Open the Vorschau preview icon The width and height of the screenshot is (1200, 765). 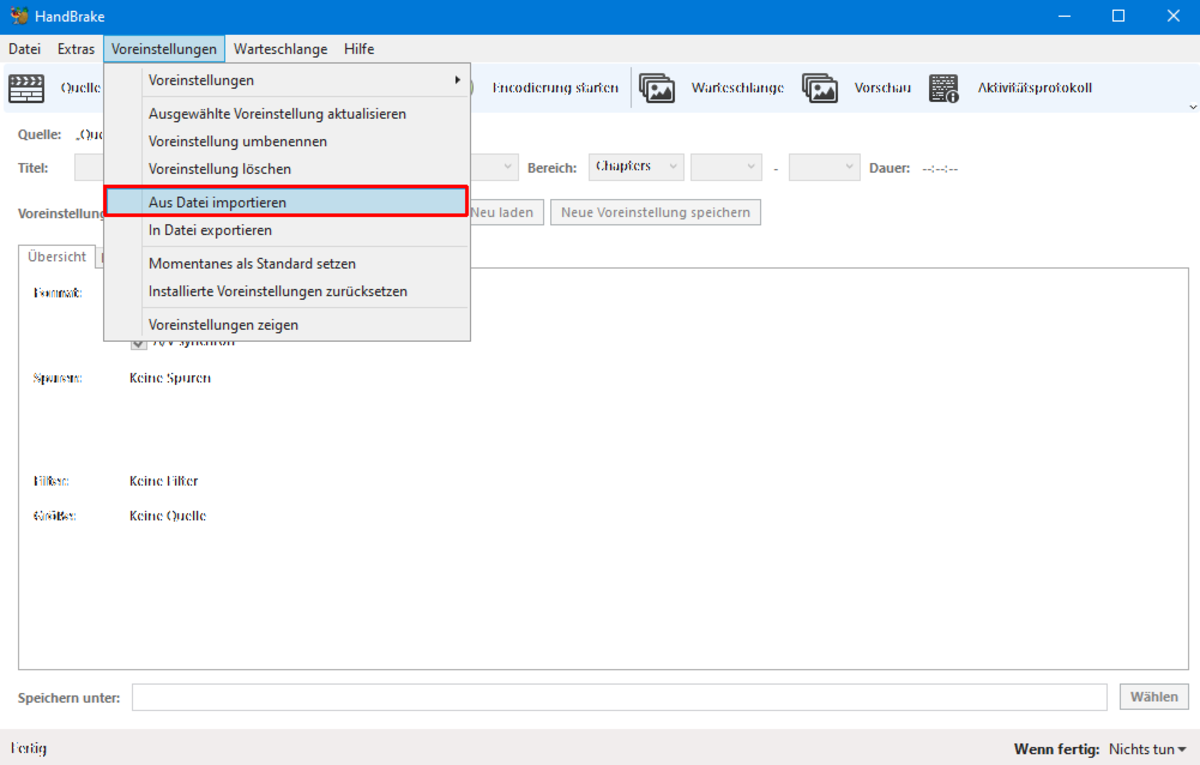pos(820,88)
